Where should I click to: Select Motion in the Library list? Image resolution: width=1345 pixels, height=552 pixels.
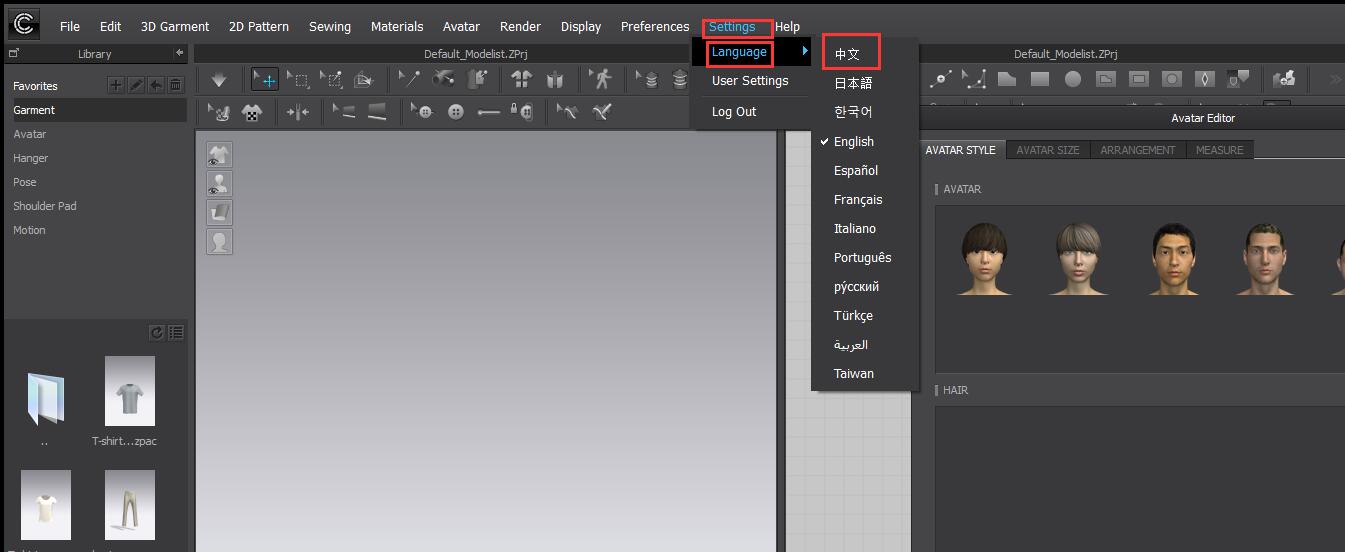coord(29,230)
